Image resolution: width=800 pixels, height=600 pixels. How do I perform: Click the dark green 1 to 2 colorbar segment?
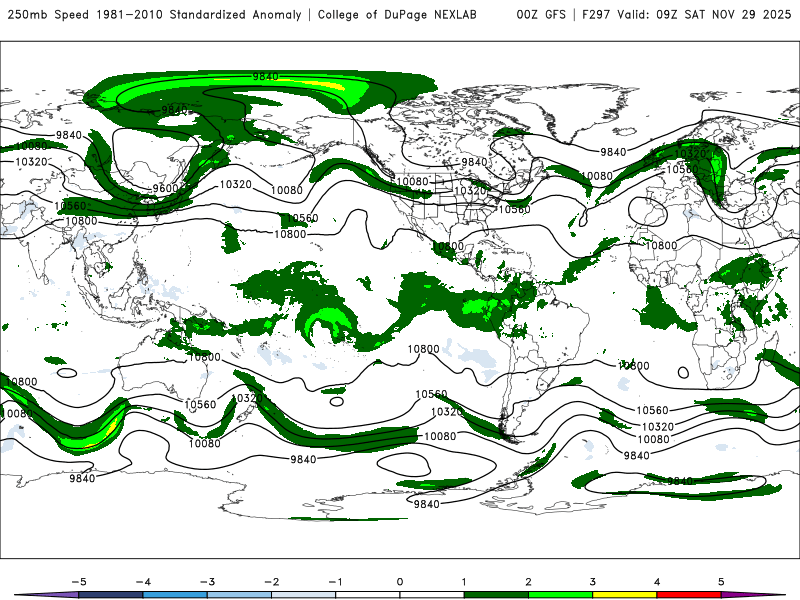(496, 595)
